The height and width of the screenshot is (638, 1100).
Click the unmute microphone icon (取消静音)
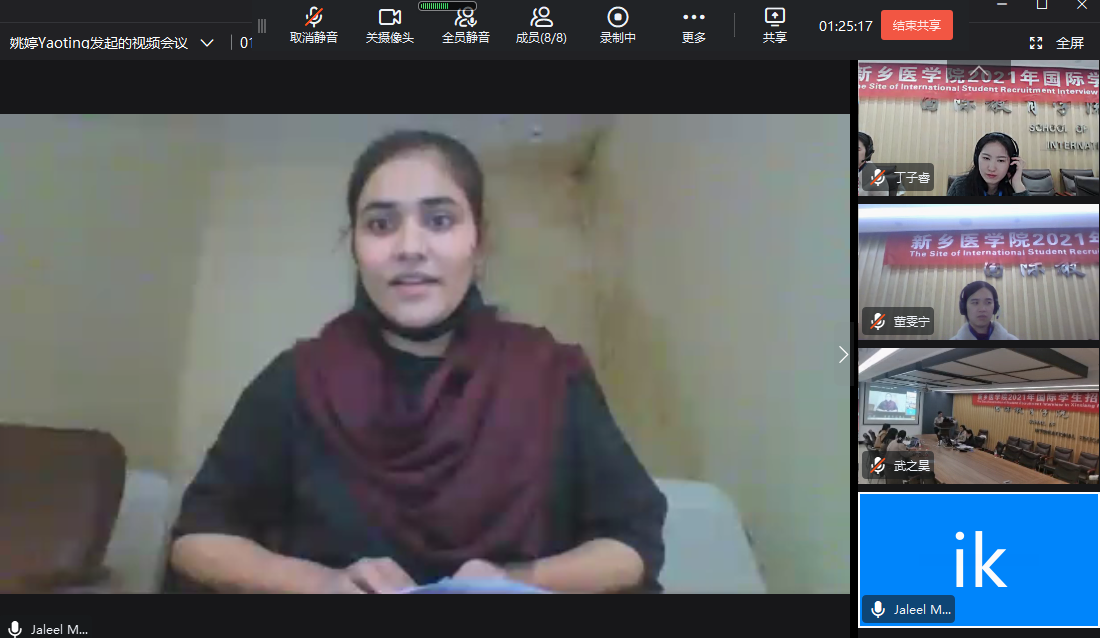coord(313,18)
